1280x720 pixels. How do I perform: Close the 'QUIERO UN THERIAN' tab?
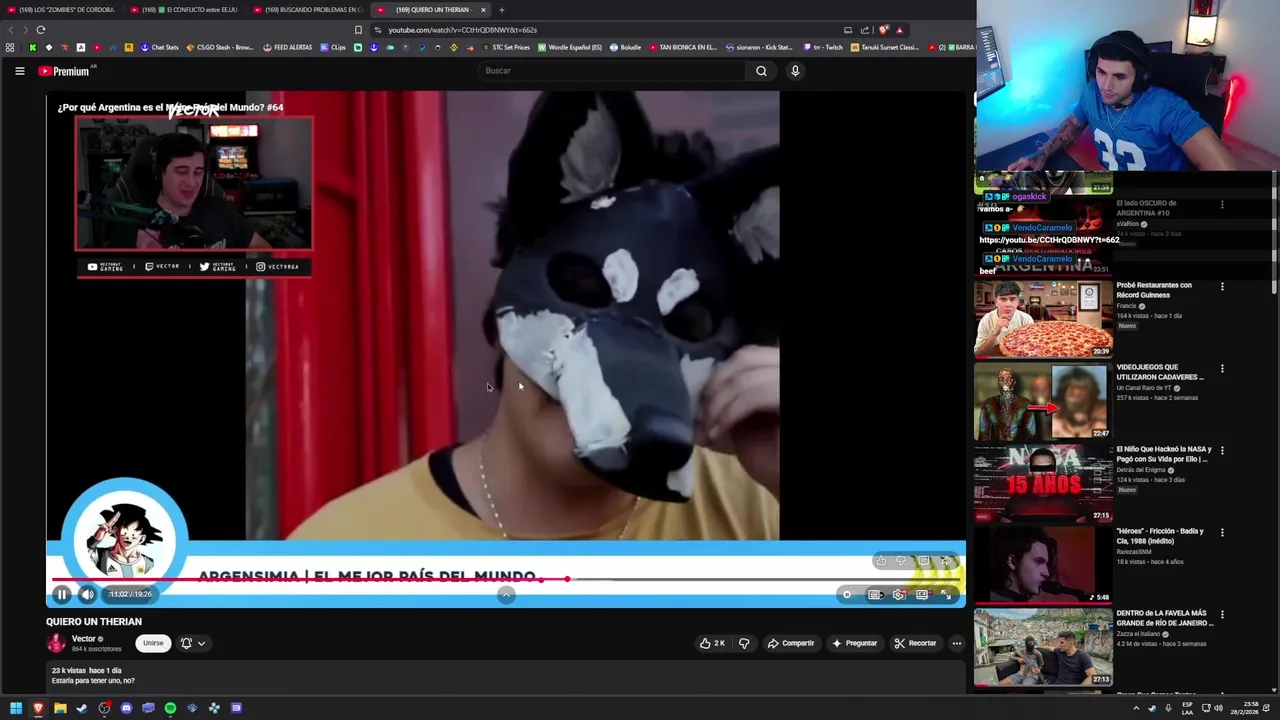(x=483, y=10)
